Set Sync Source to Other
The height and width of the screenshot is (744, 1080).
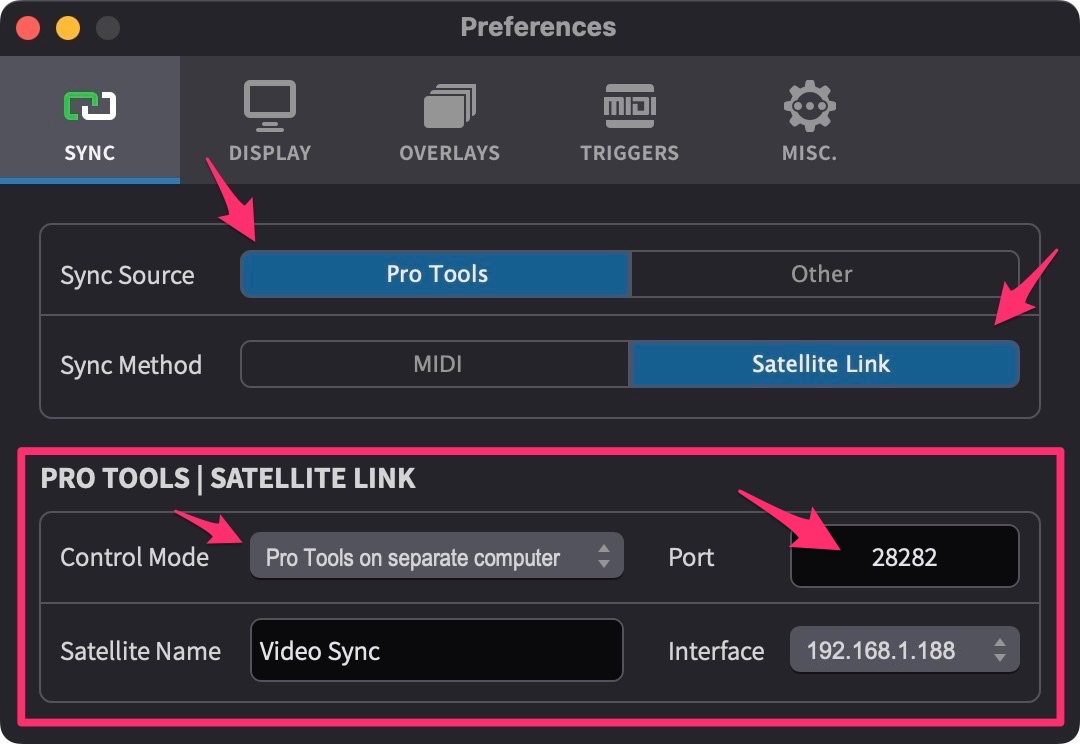824,274
